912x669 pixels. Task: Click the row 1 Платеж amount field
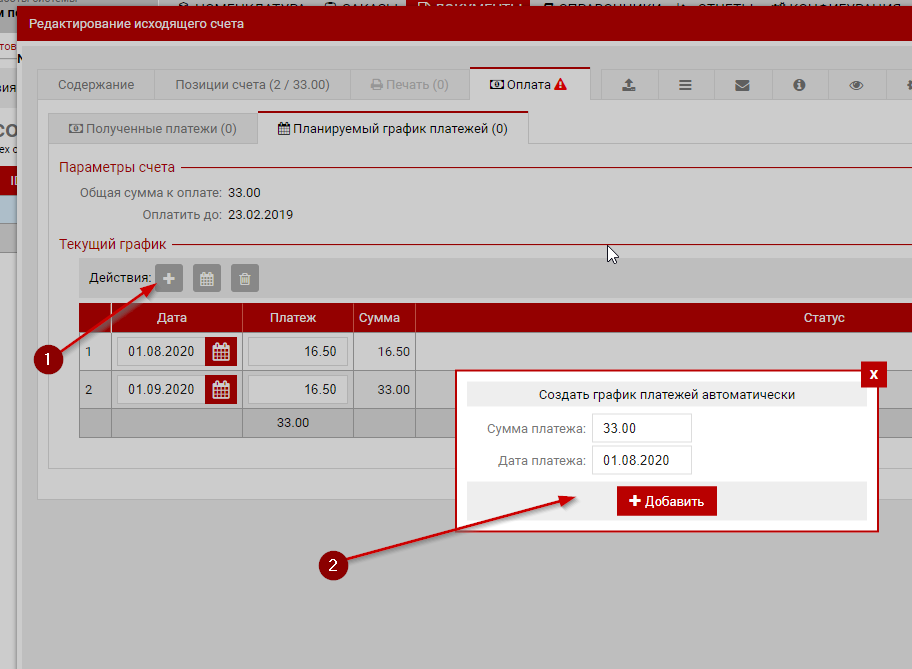point(298,352)
